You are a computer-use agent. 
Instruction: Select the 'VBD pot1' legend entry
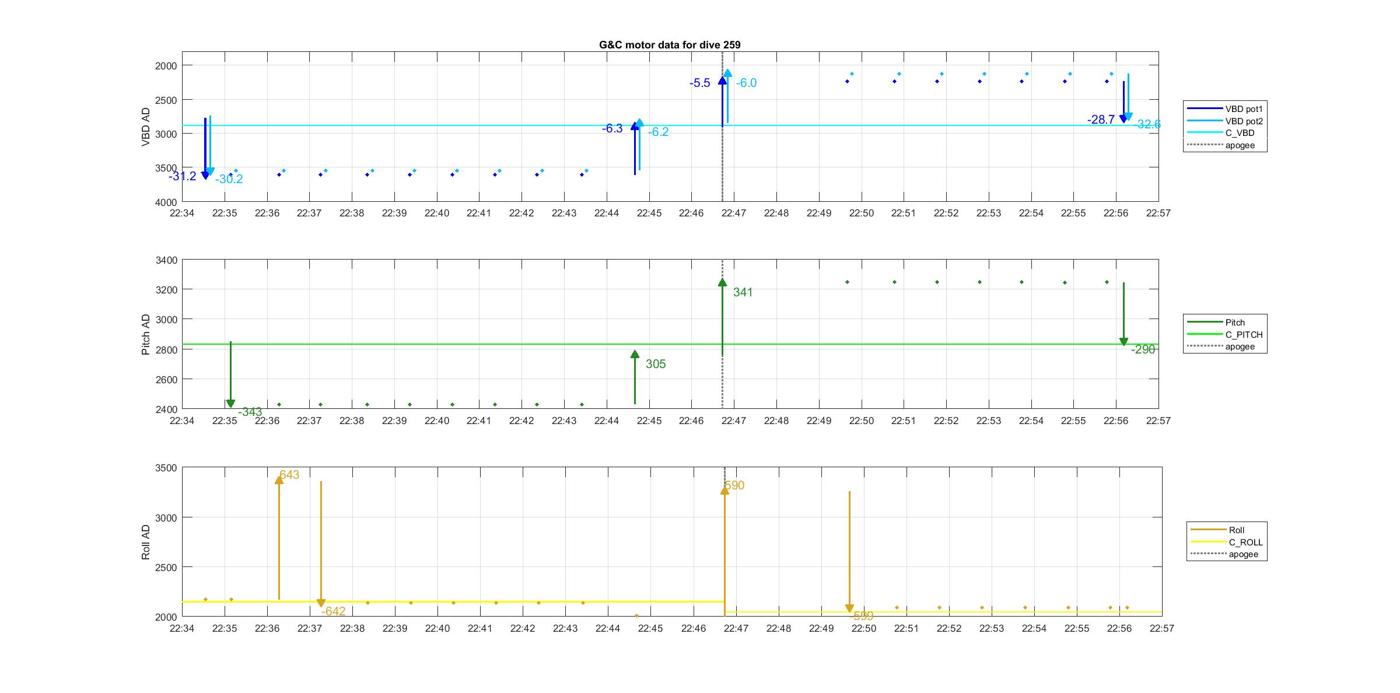[x=1225, y=108]
